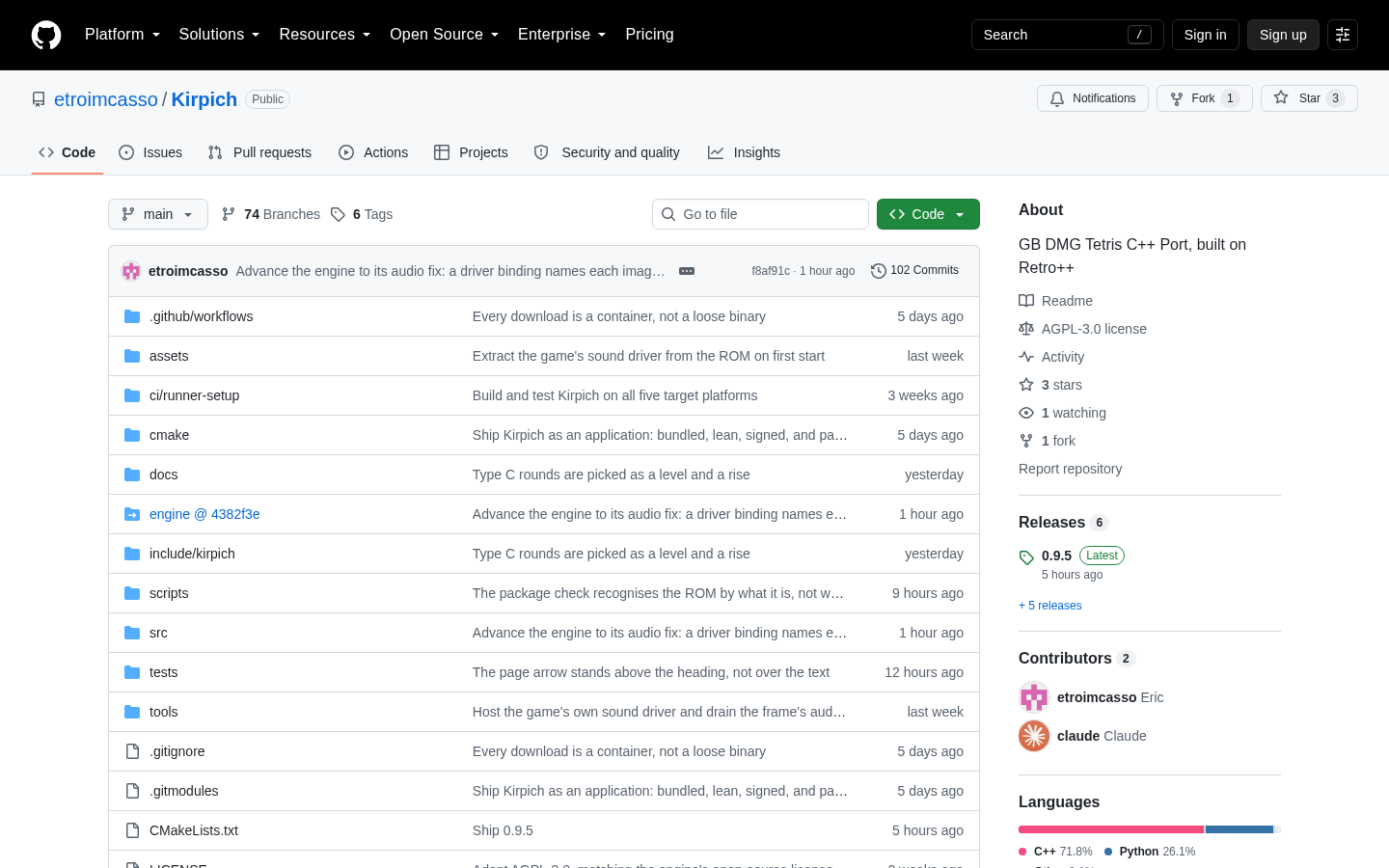Click the watching eye icon
The height and width of the screenshot is (868, 1389).
pyautogui.click(x=1026, y=413)
